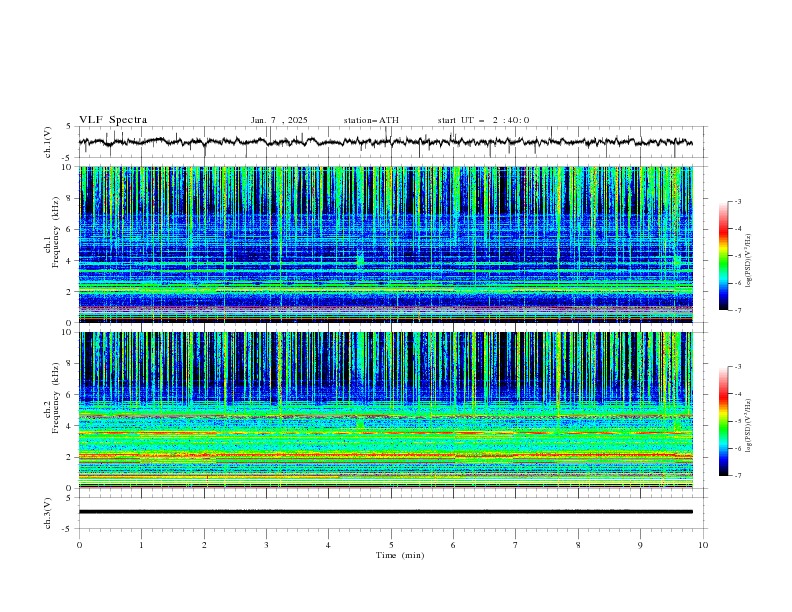Click the 'Time (min)' axis label
This screenshot has height=612, width=792.
pyautogui.click(x=400, y=555)
